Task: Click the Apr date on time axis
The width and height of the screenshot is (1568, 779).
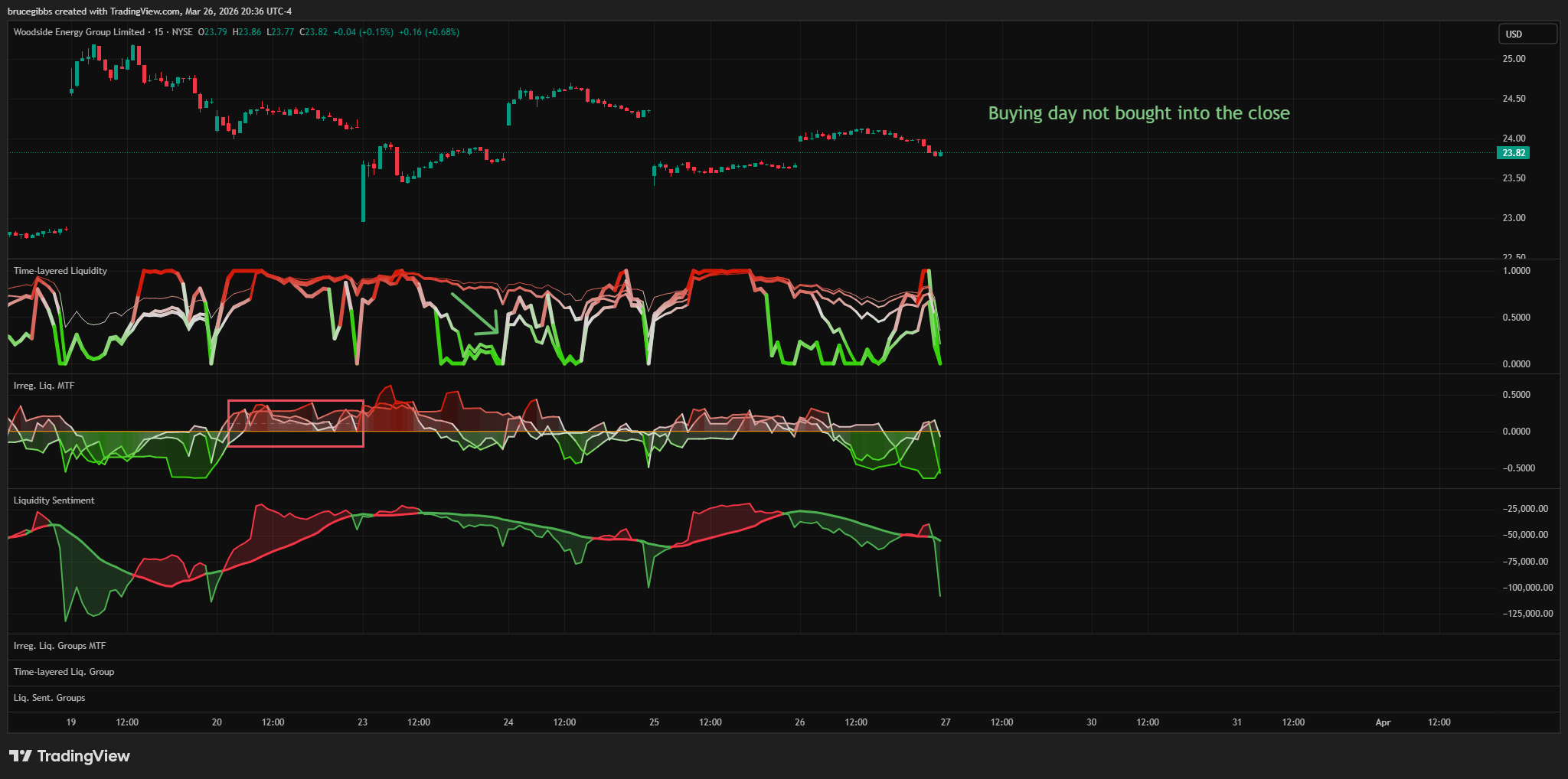Action: (x=1383, y=722)
